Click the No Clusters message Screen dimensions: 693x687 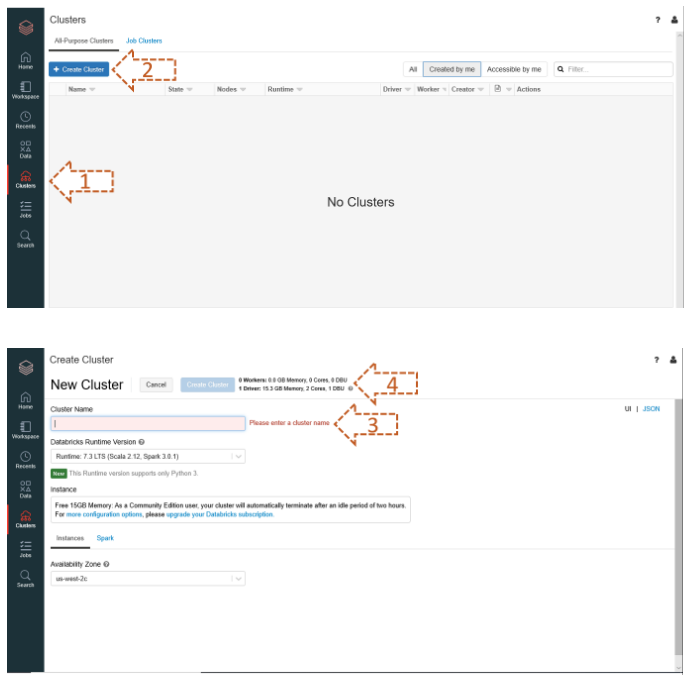361,202
